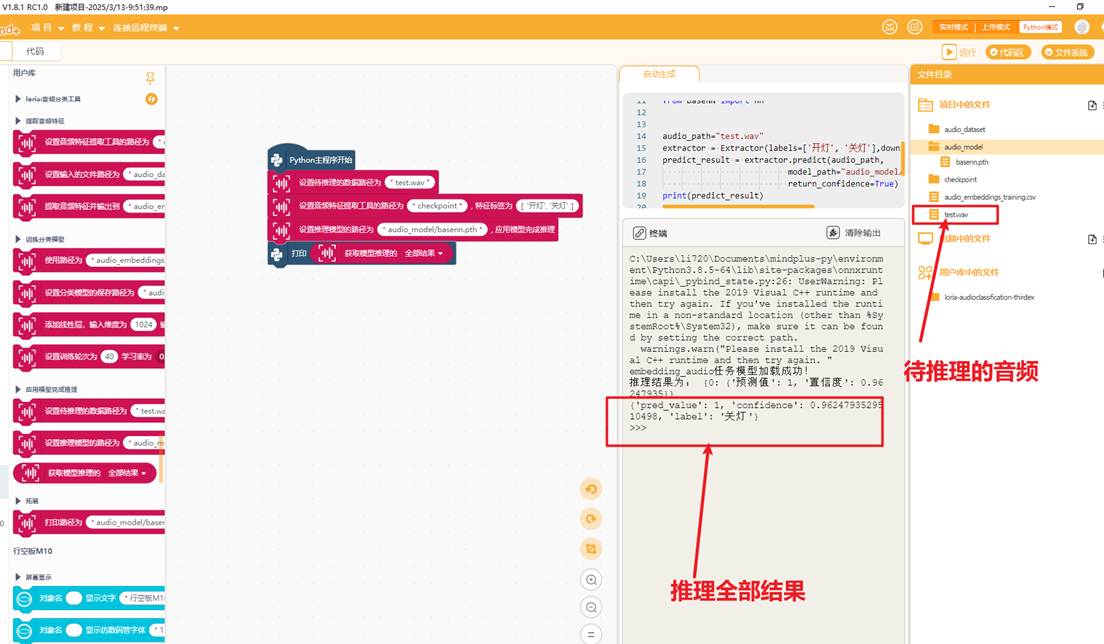Click the Python logo on the 打印 block

click(277, 253)
